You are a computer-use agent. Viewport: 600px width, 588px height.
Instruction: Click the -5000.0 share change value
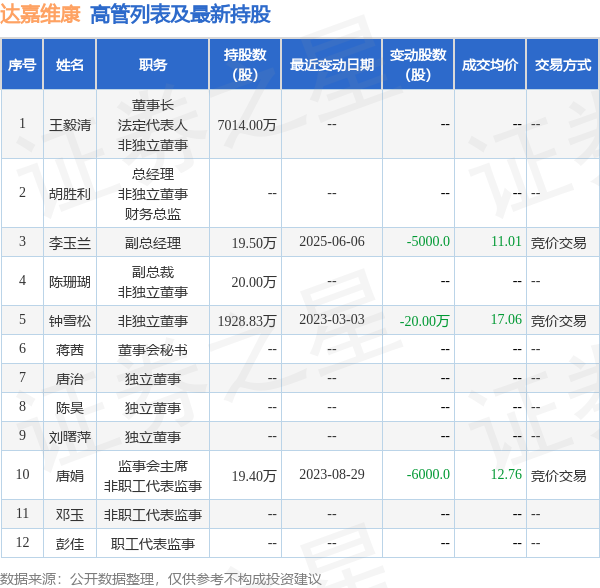click(428, 241)
